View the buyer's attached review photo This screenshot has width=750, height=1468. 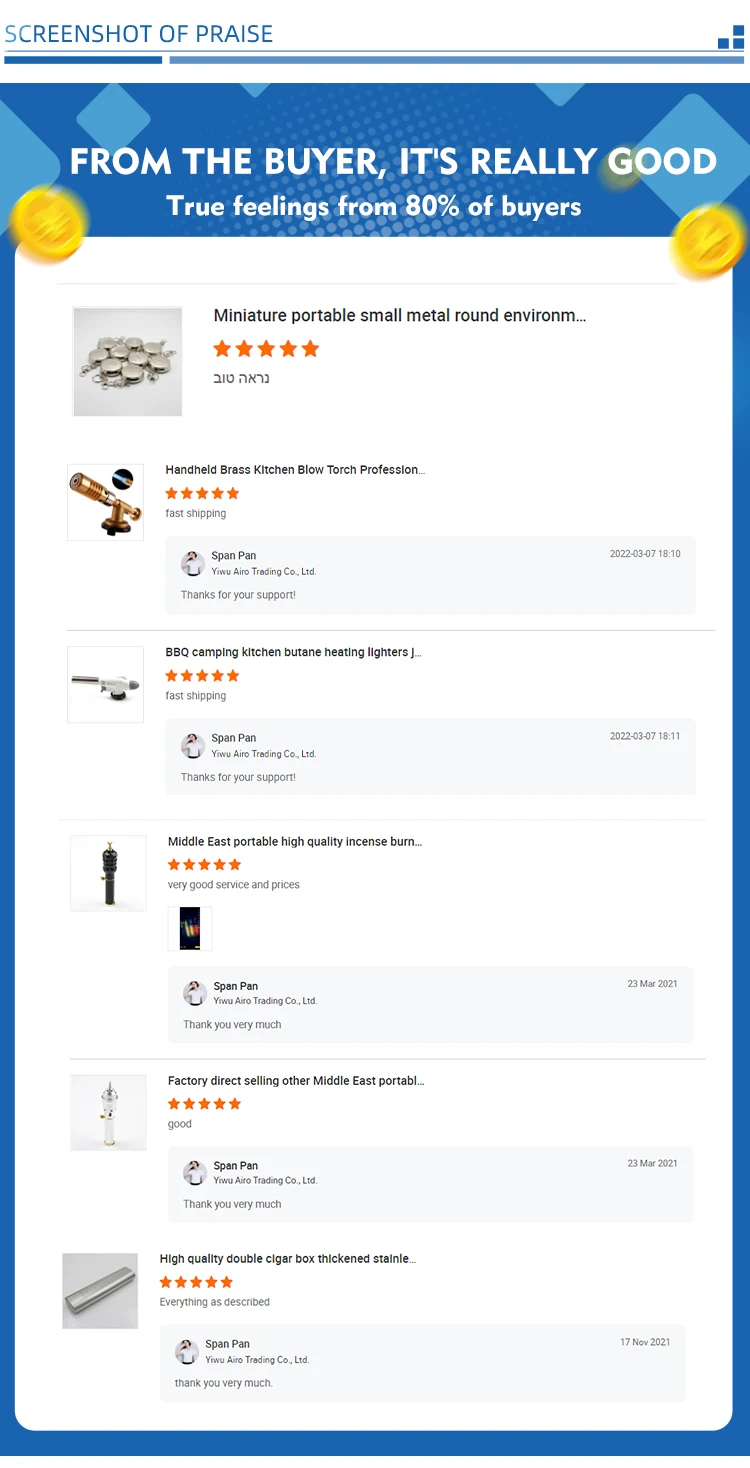(x=190, y=928)
